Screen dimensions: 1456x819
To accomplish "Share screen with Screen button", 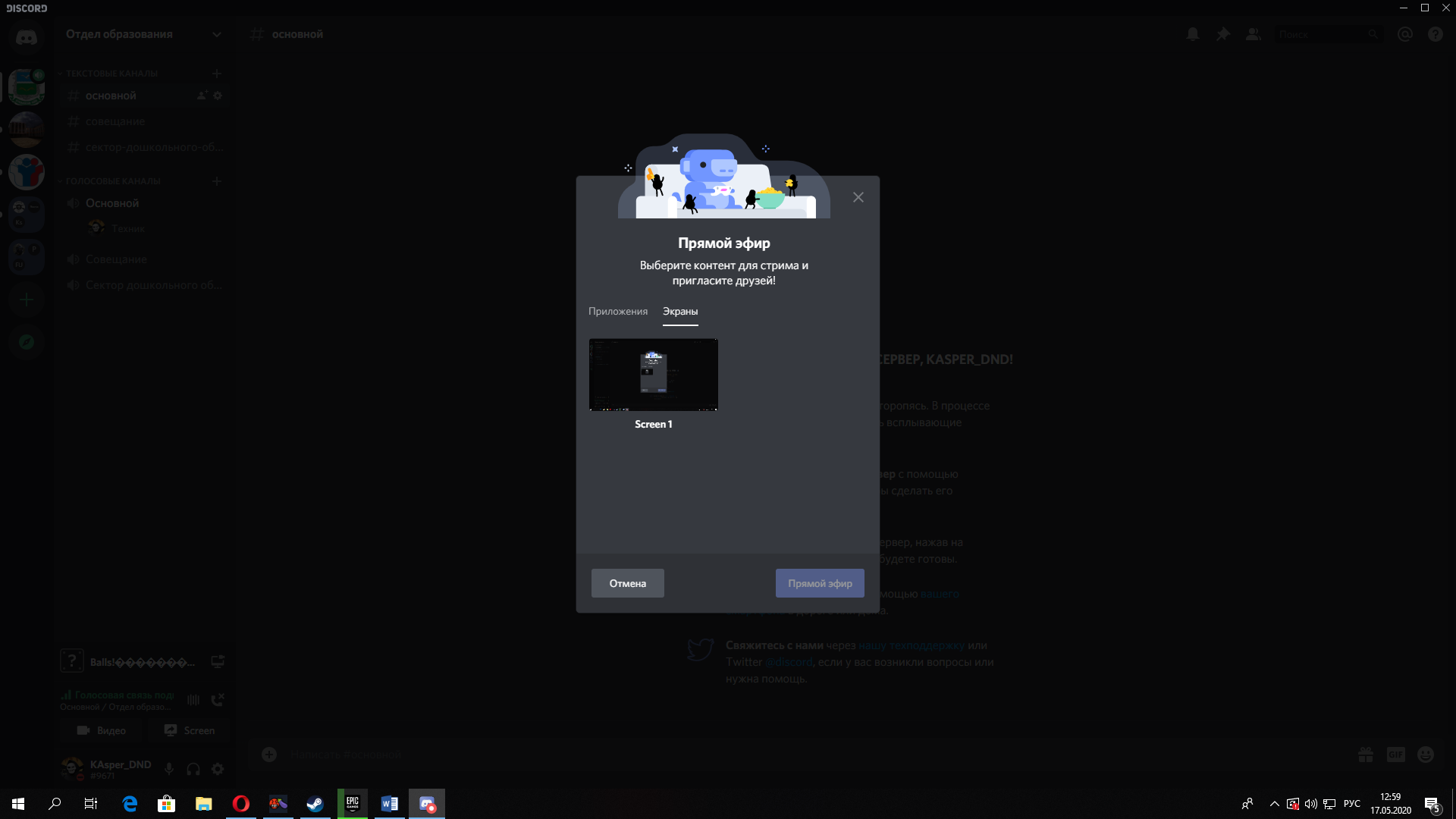I will pos(189,730).
